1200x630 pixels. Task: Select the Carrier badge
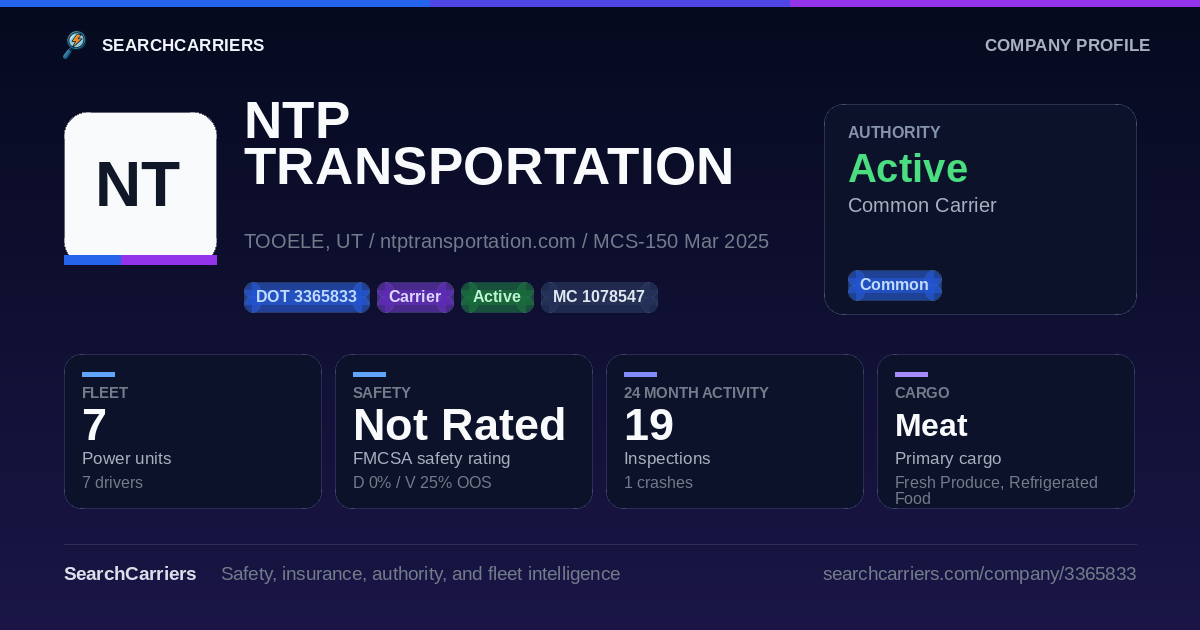pos(415,297)
